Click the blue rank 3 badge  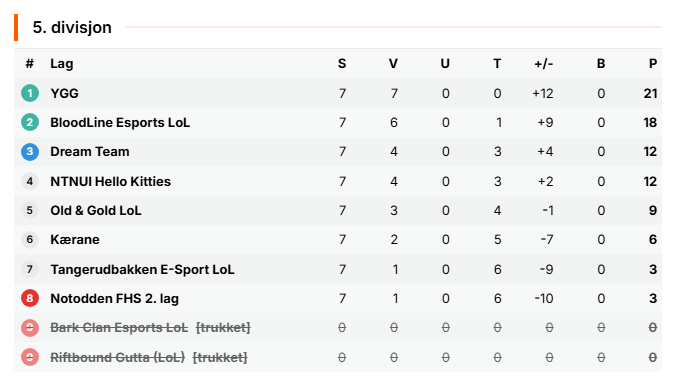coord(30,152)
